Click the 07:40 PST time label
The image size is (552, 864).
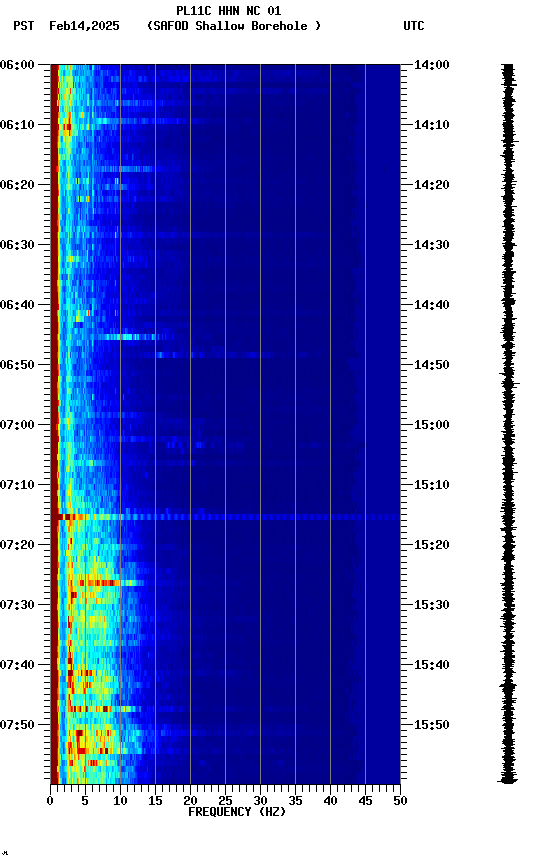click(17, 665)
